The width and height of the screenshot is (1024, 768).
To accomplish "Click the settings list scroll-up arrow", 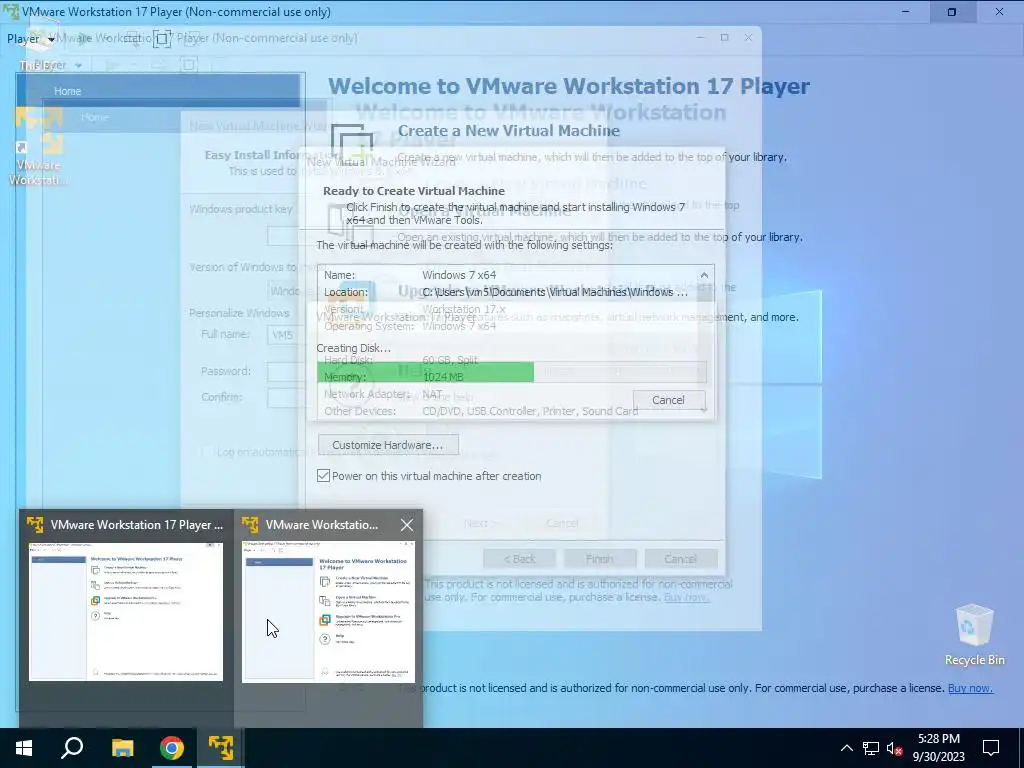I will tap(704, 275).
